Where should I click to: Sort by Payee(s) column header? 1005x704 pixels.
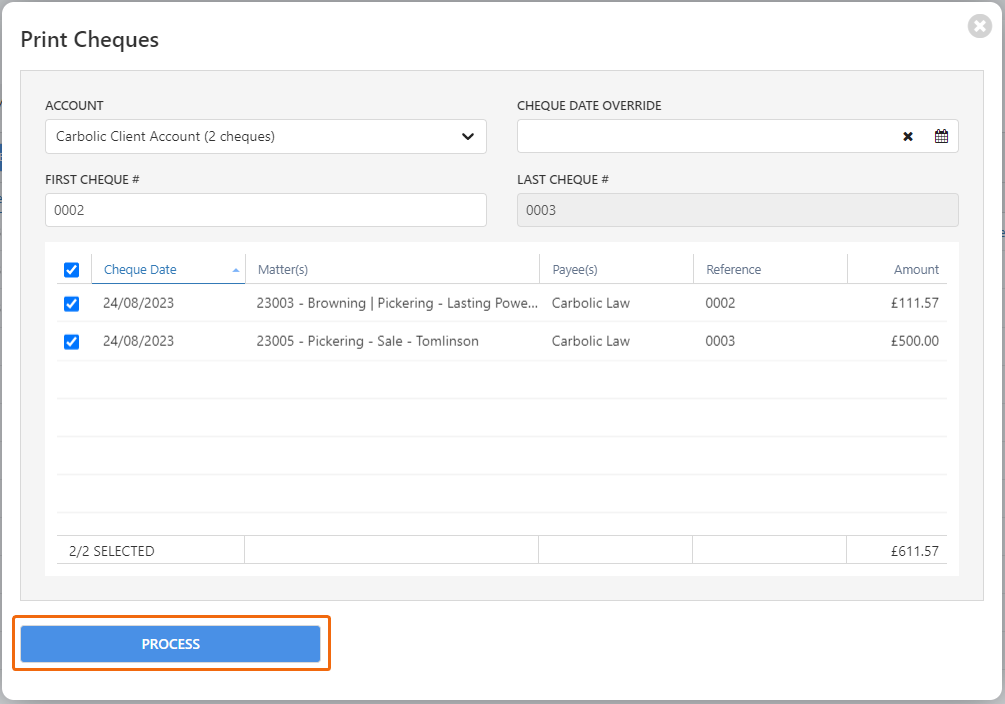pyautogui.click(x=575, y=270)
